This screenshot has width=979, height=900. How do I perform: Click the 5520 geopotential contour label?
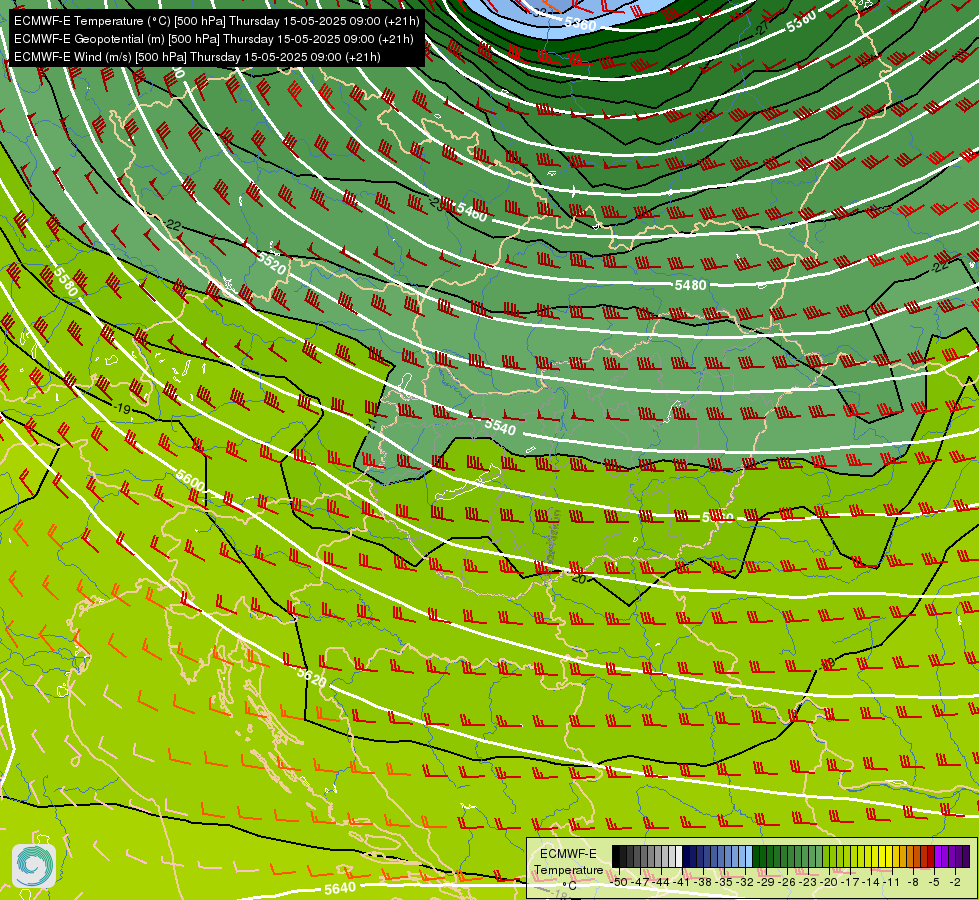(x=272, y=264)
